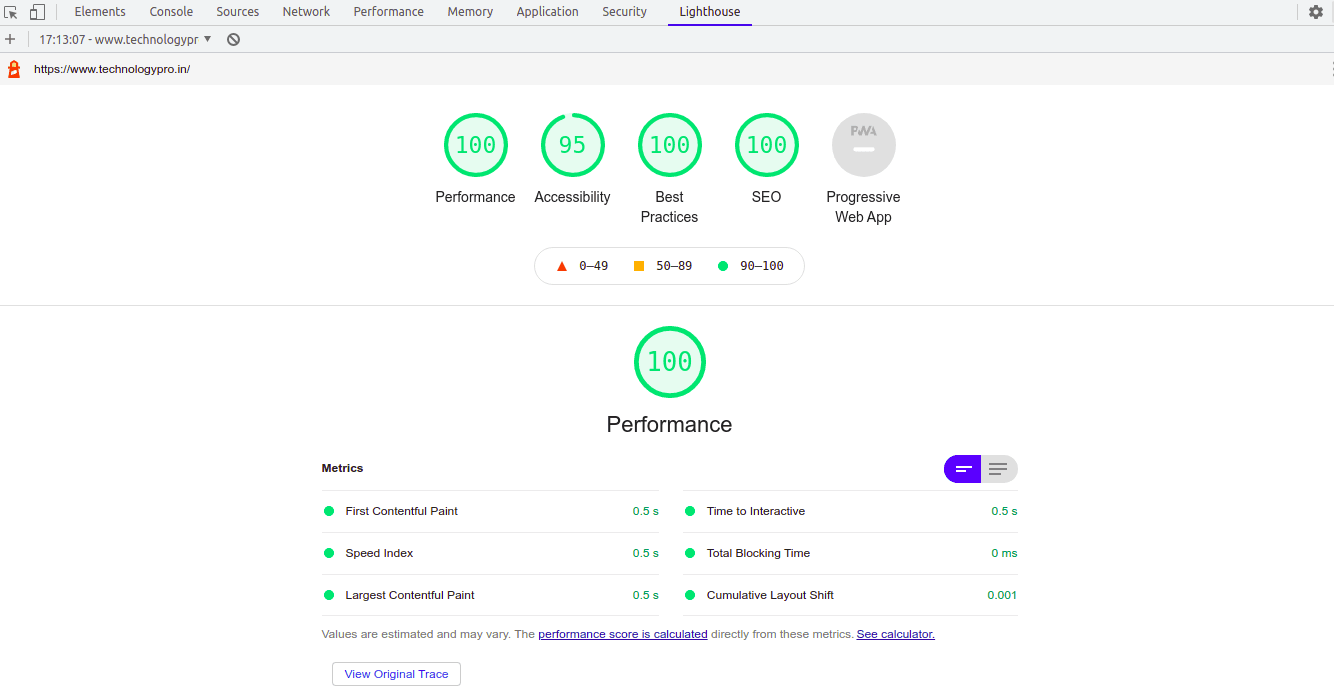Click the Time to Interactive metric
Image resolution: width=1334 pixels, height=696 pixels.
coord(851,511)
